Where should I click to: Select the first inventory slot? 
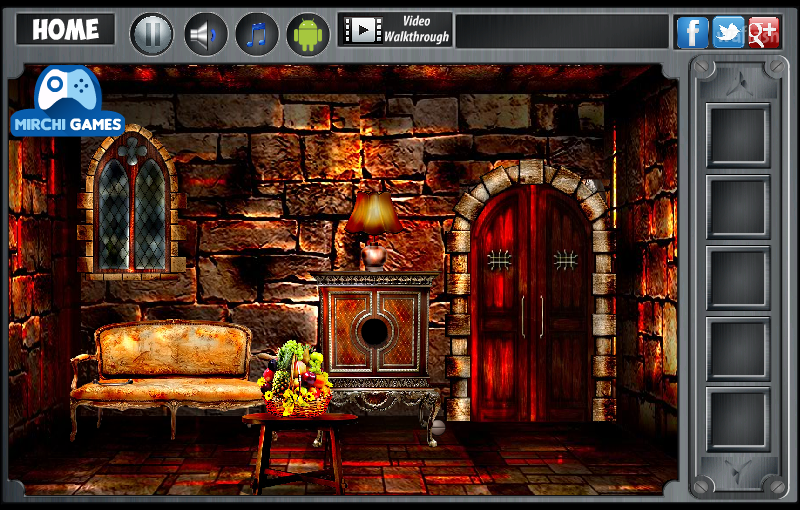click(738, 135)
